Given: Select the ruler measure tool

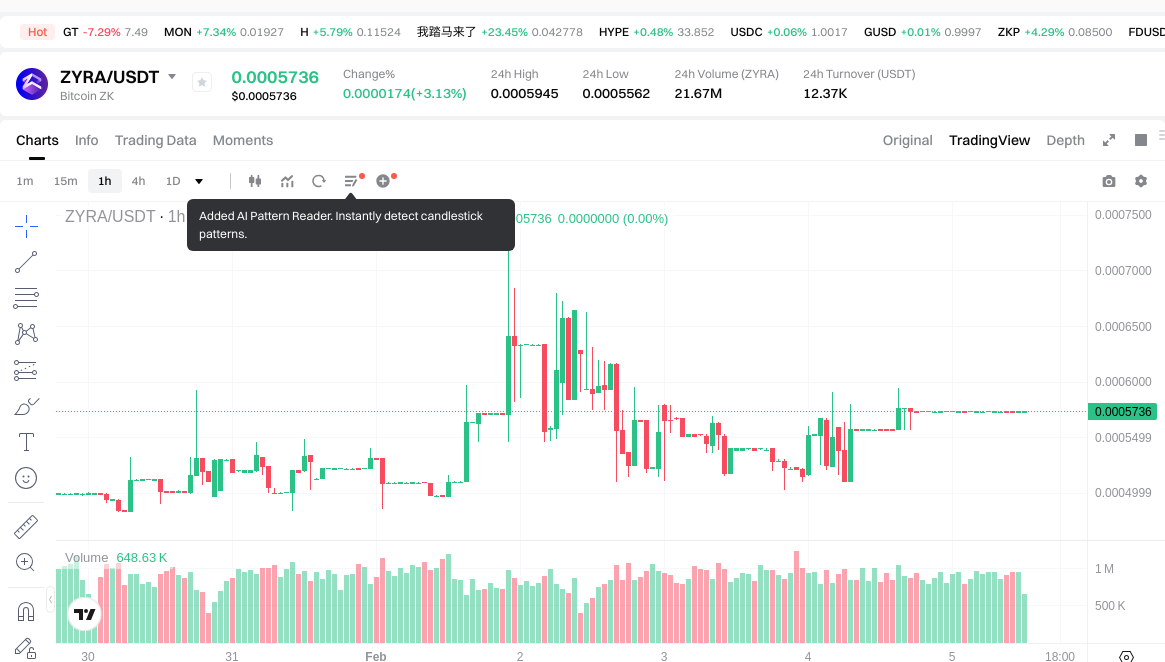Looking at the screenshot, I should (x=26, y=526).
